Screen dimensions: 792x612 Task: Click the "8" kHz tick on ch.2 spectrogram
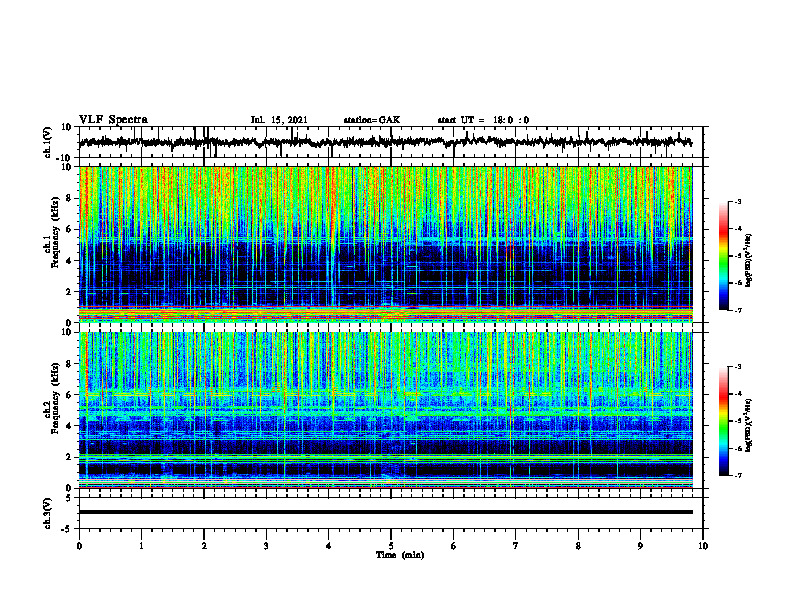(70, 364)
